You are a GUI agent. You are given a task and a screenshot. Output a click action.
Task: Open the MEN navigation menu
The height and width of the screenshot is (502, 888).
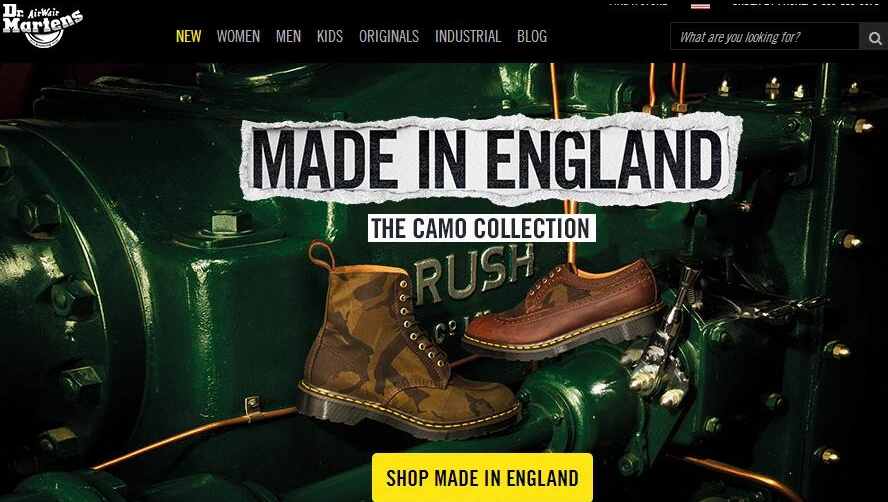[x=288, y=36]
